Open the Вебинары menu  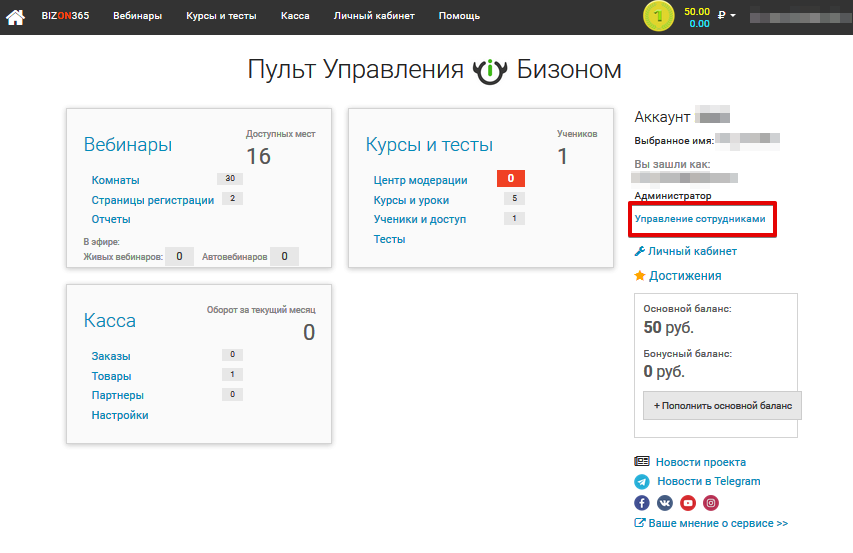137,16
